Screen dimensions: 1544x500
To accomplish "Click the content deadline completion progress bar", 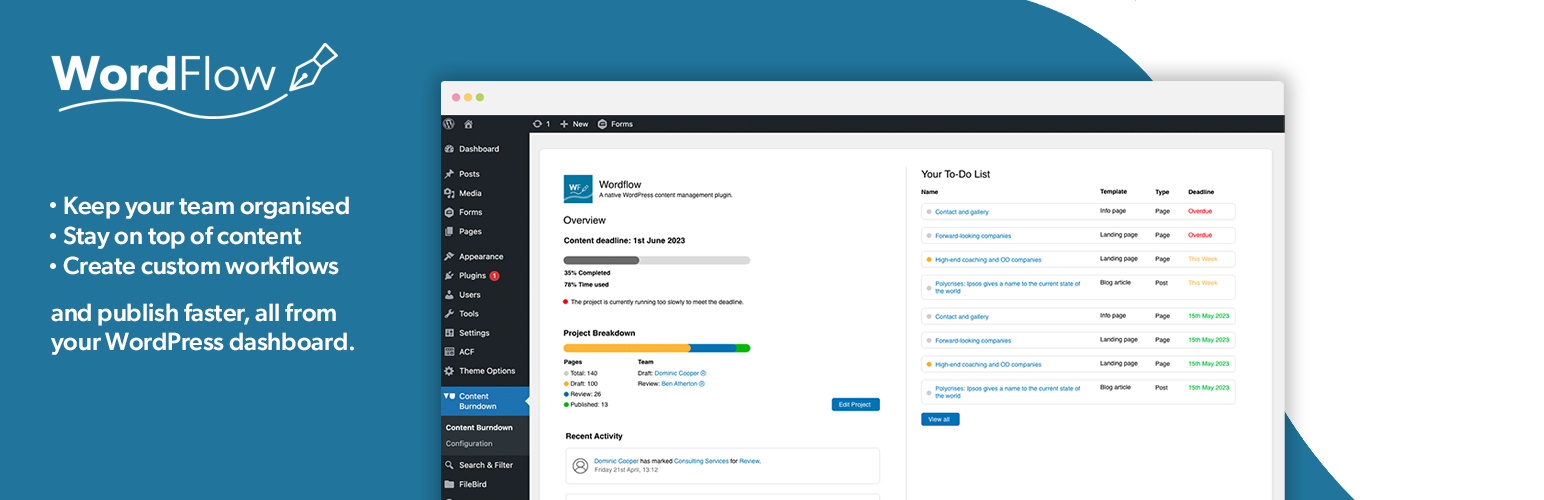I will (x=657, y=260).
